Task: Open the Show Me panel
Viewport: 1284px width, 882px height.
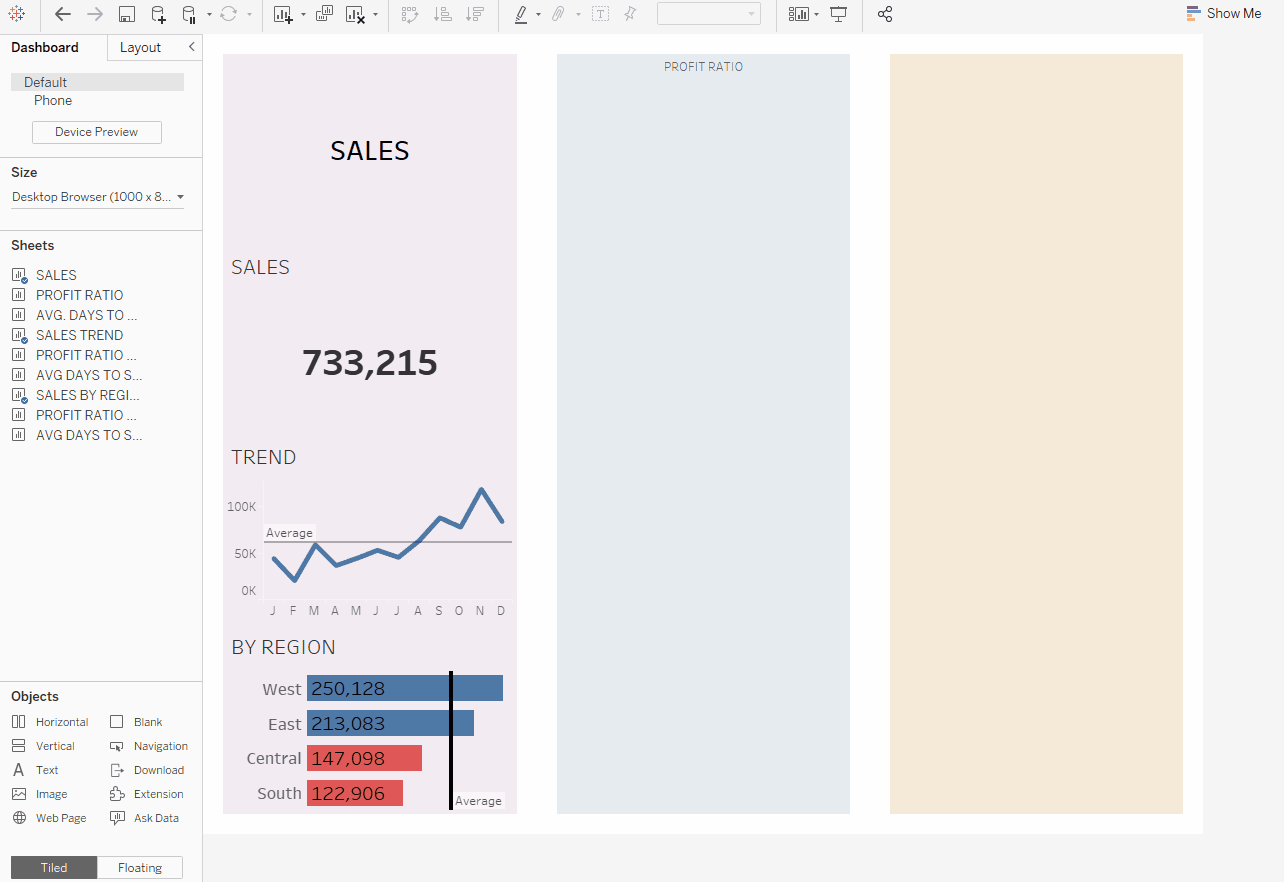Action: point(1223,14)
